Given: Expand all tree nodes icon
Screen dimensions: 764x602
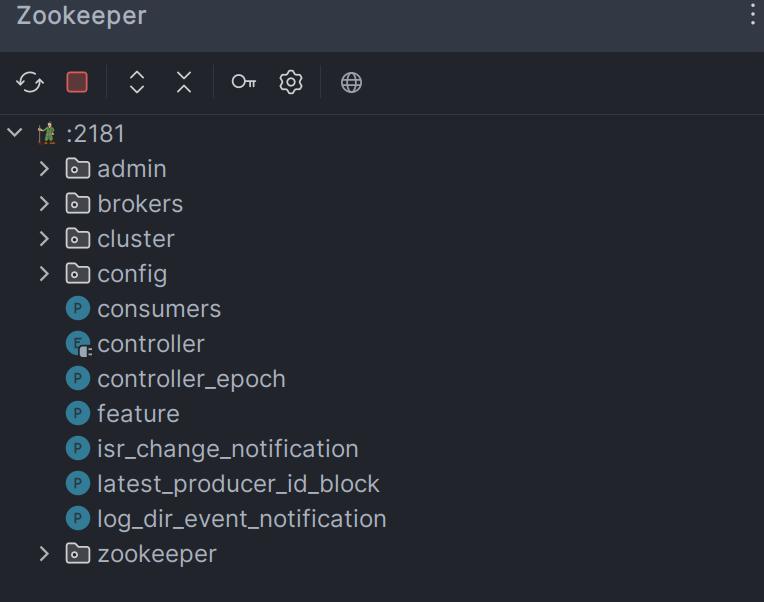Looking at the screenshot, I should [x=137, y=82].
